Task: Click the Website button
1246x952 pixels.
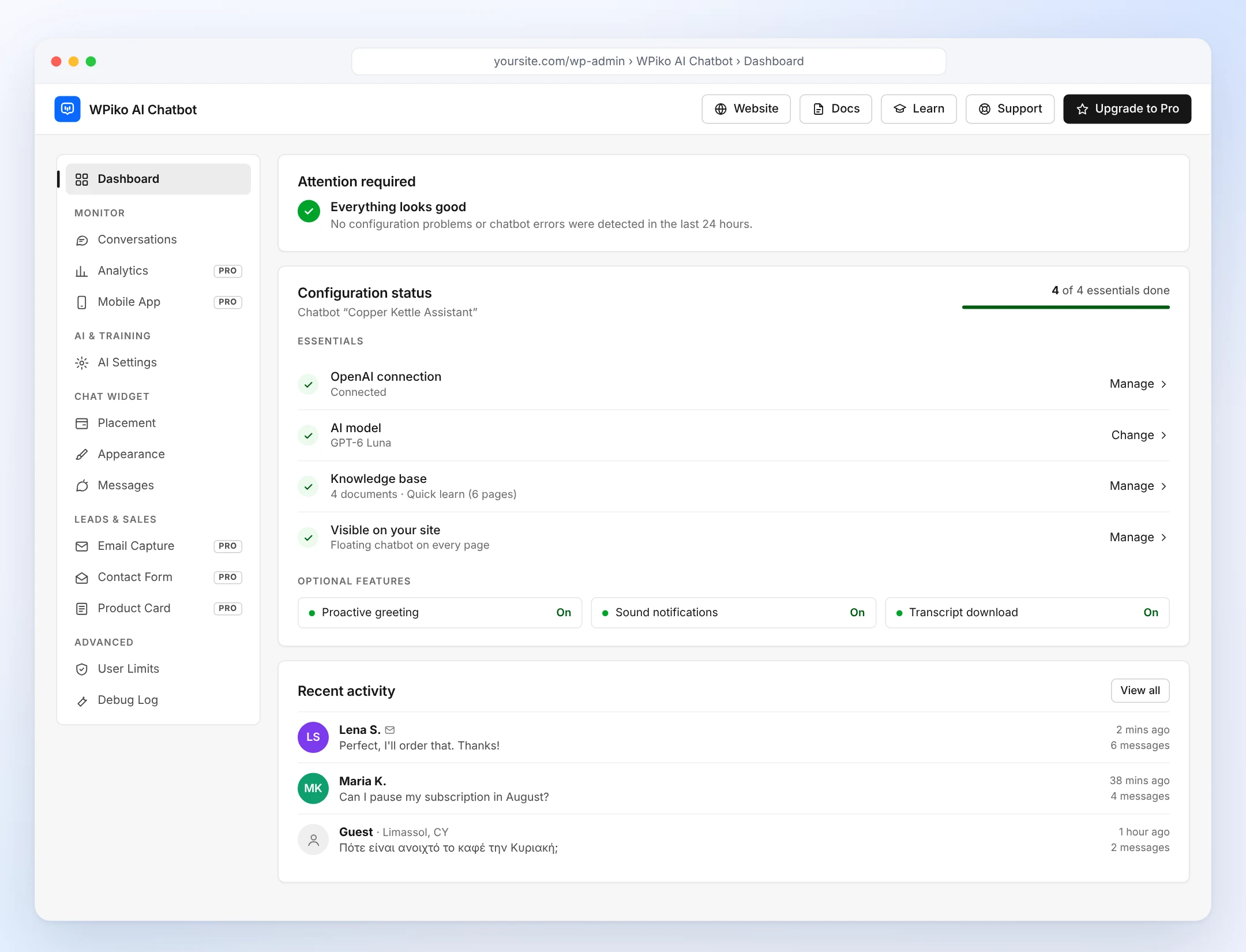Action: [x=746, y=109]
